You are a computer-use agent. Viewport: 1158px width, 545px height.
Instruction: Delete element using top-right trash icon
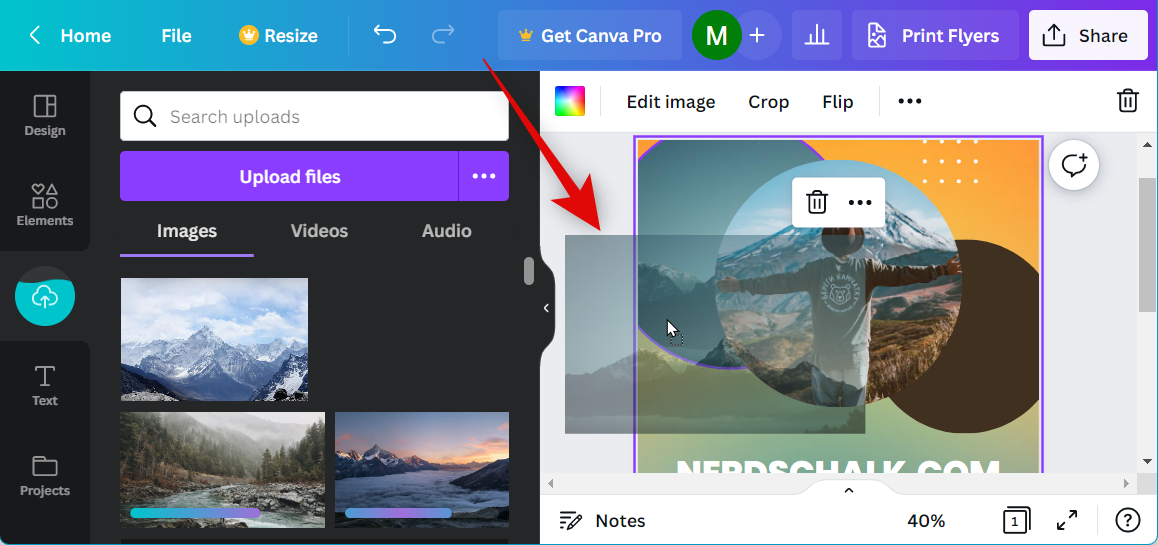point(1127,101)
